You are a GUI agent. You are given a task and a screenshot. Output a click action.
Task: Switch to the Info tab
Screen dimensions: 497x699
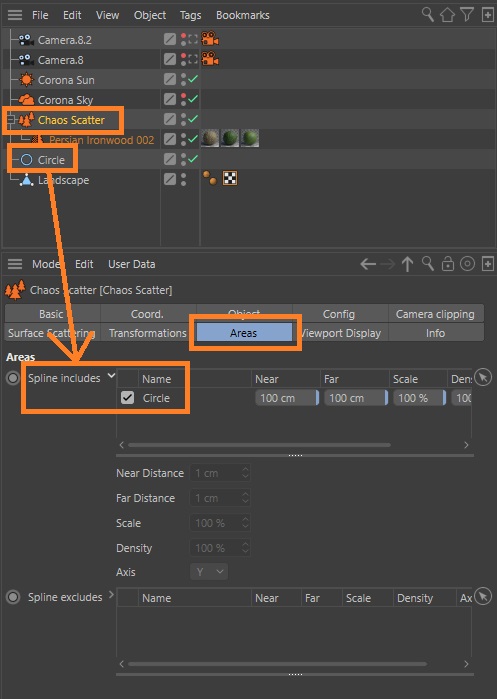435,333
